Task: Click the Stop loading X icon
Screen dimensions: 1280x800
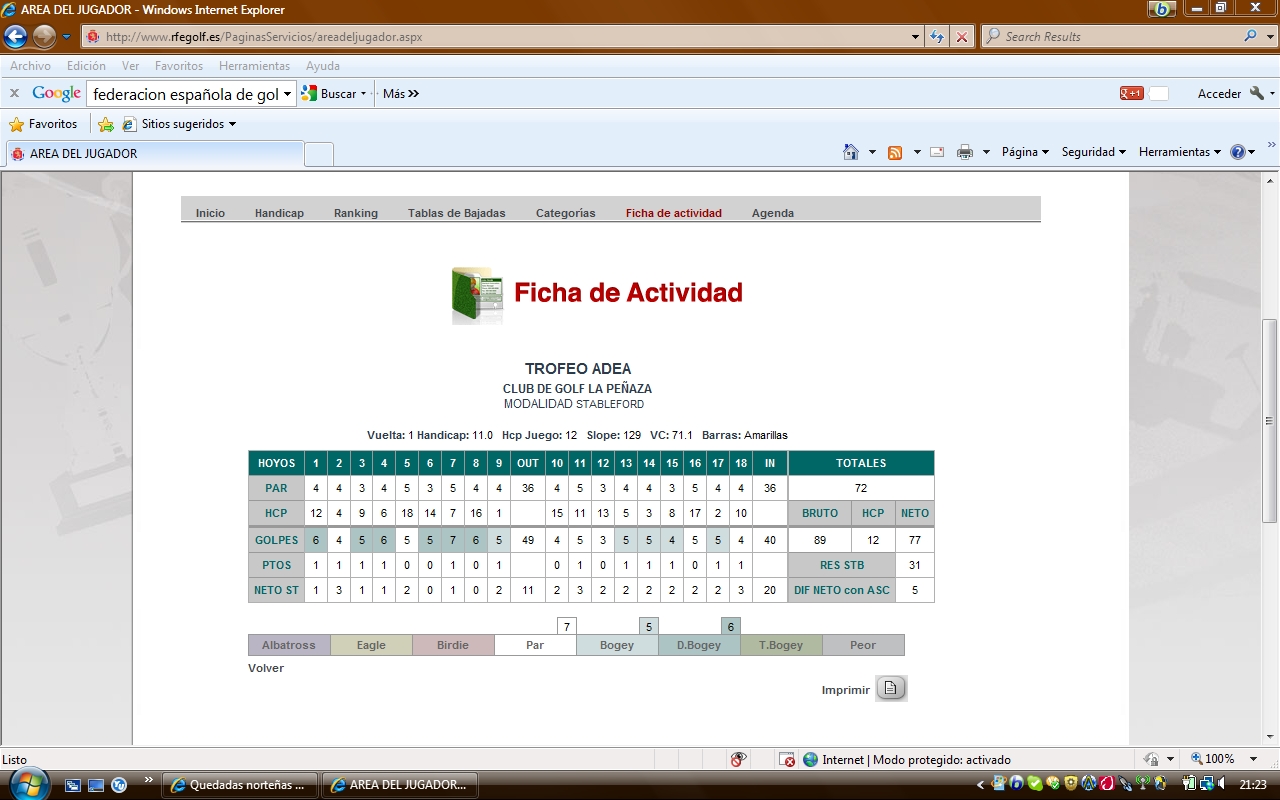Action: click(962, 37)
